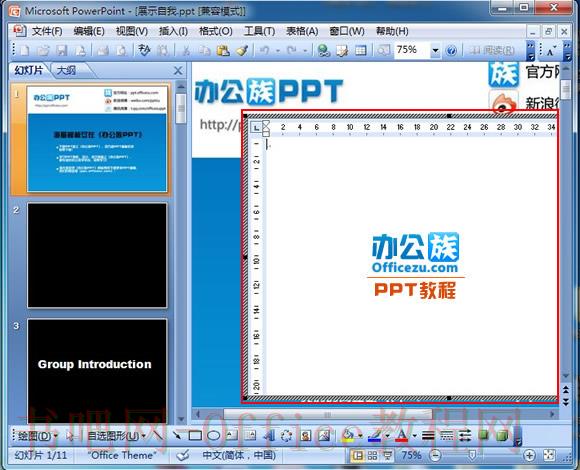
Task: Click the Save toolbar icon
Action: click(x=62, y=50)
